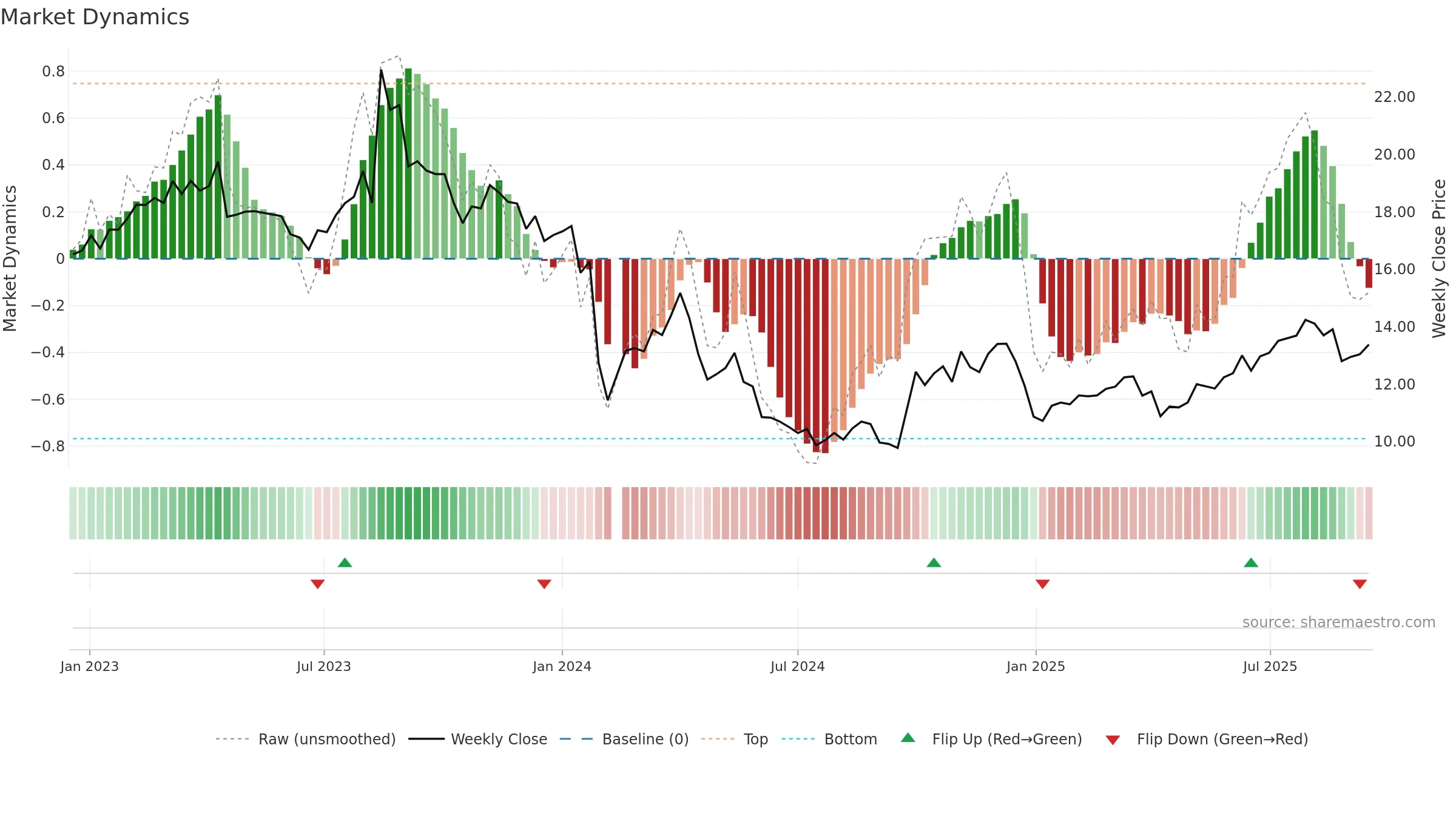Click the Jul 2023 axis label
Screen dimensions: 1456x819
pyautogui.click(x=324, y=666)
